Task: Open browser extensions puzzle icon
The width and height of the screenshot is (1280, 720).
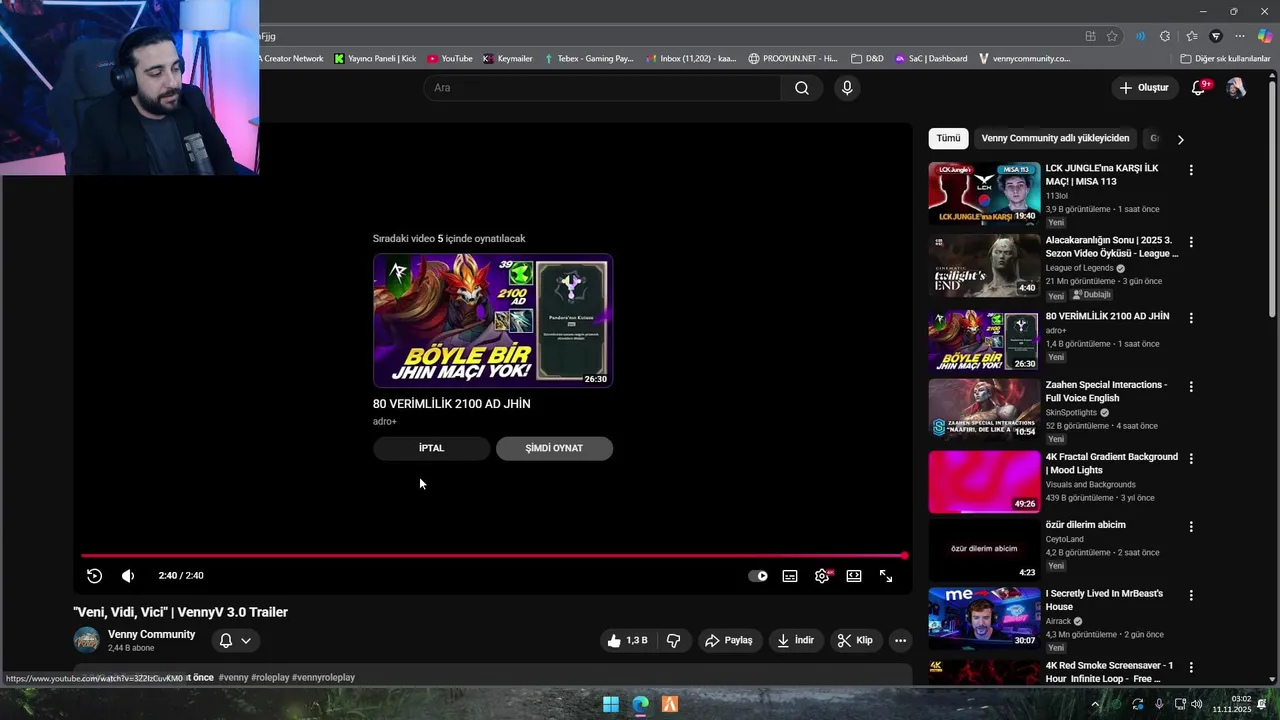Action: point(1165,36)
